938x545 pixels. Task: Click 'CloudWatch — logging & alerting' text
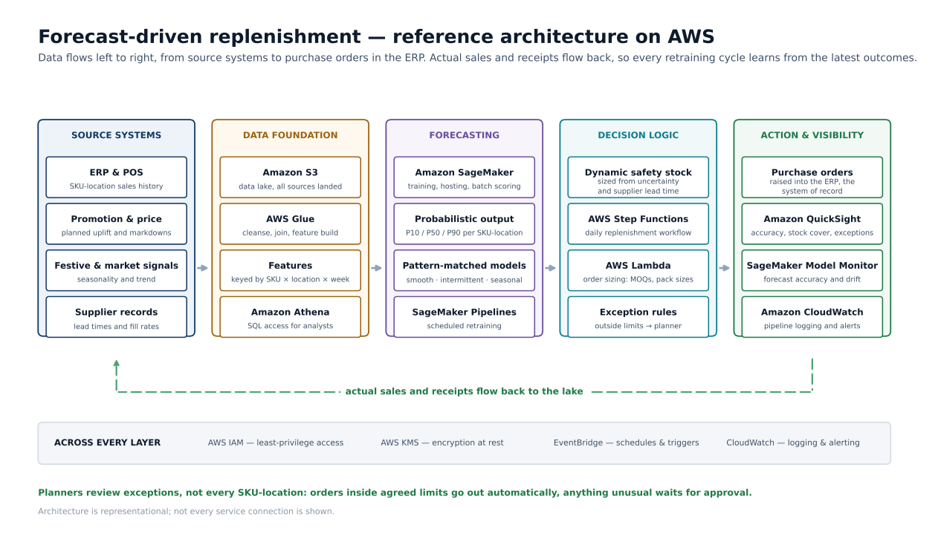pos(793,443)
